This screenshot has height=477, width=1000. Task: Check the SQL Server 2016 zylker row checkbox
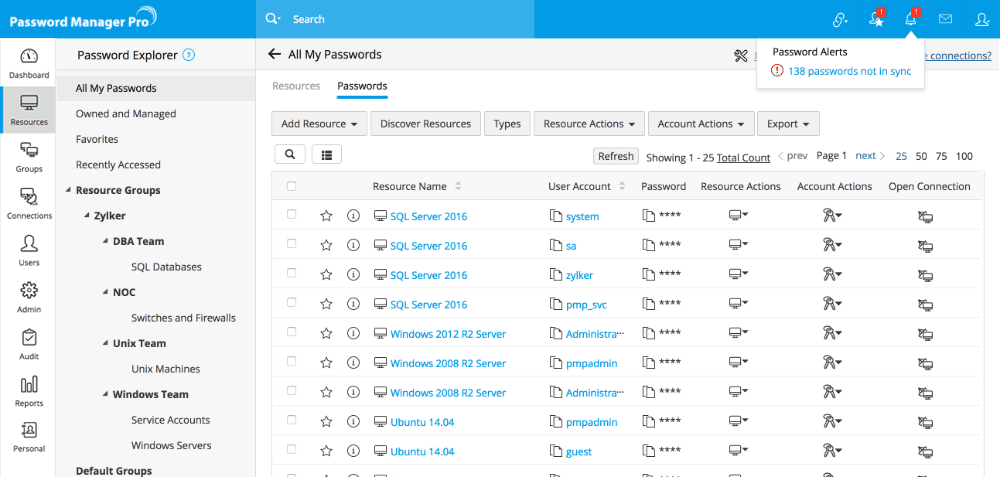pos(291,273)
